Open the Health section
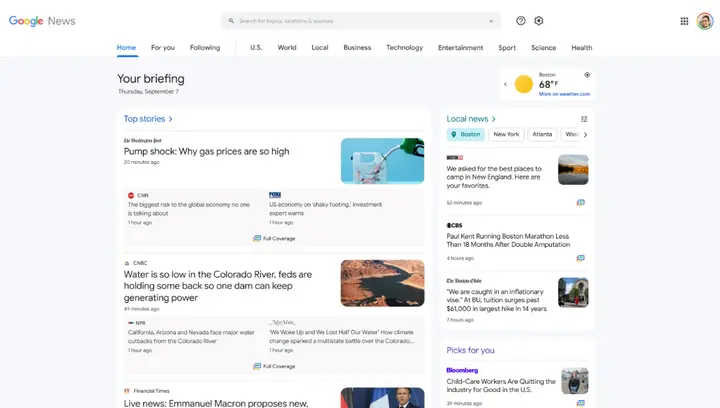This screenshot has height=408, width=720. click(582, 48)
